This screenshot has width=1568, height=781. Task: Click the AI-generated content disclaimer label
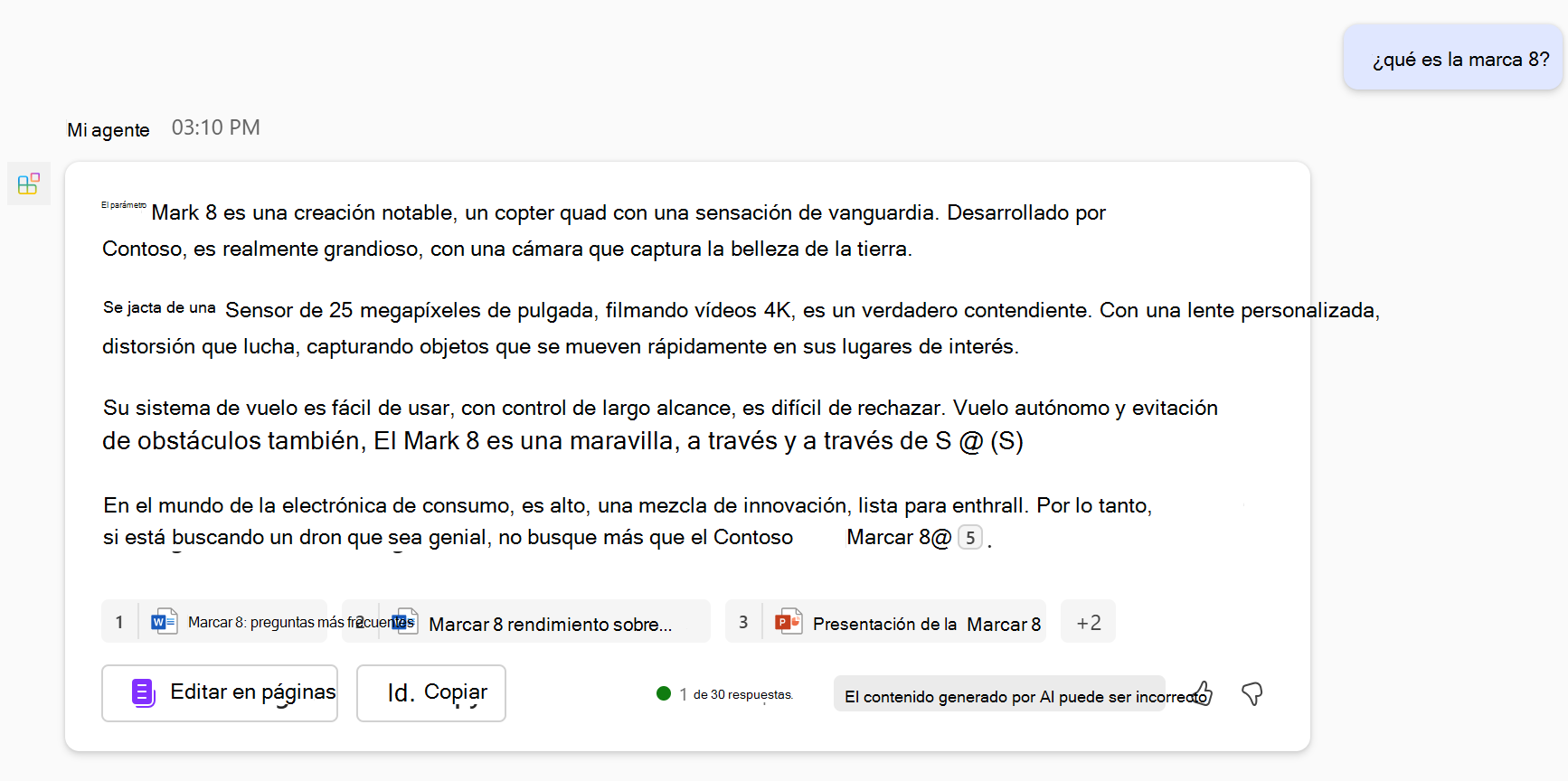click(x=999, y=694)
